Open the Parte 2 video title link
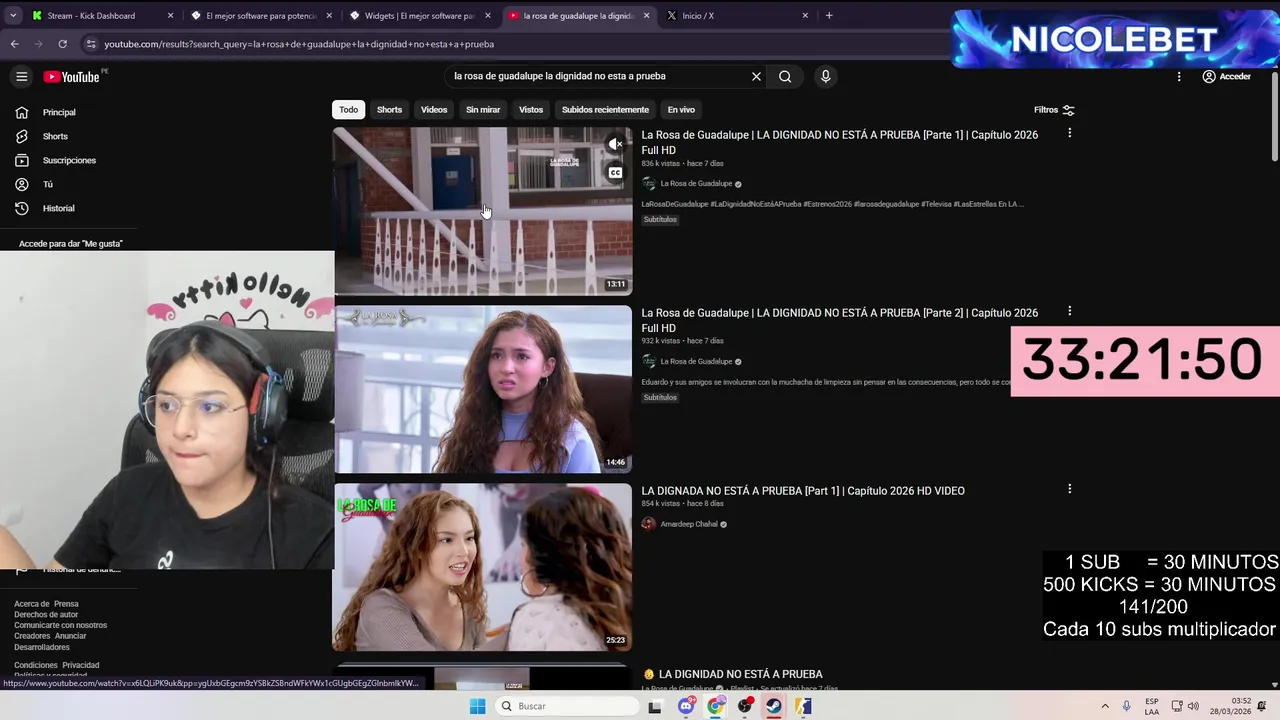 coord(839,320)
